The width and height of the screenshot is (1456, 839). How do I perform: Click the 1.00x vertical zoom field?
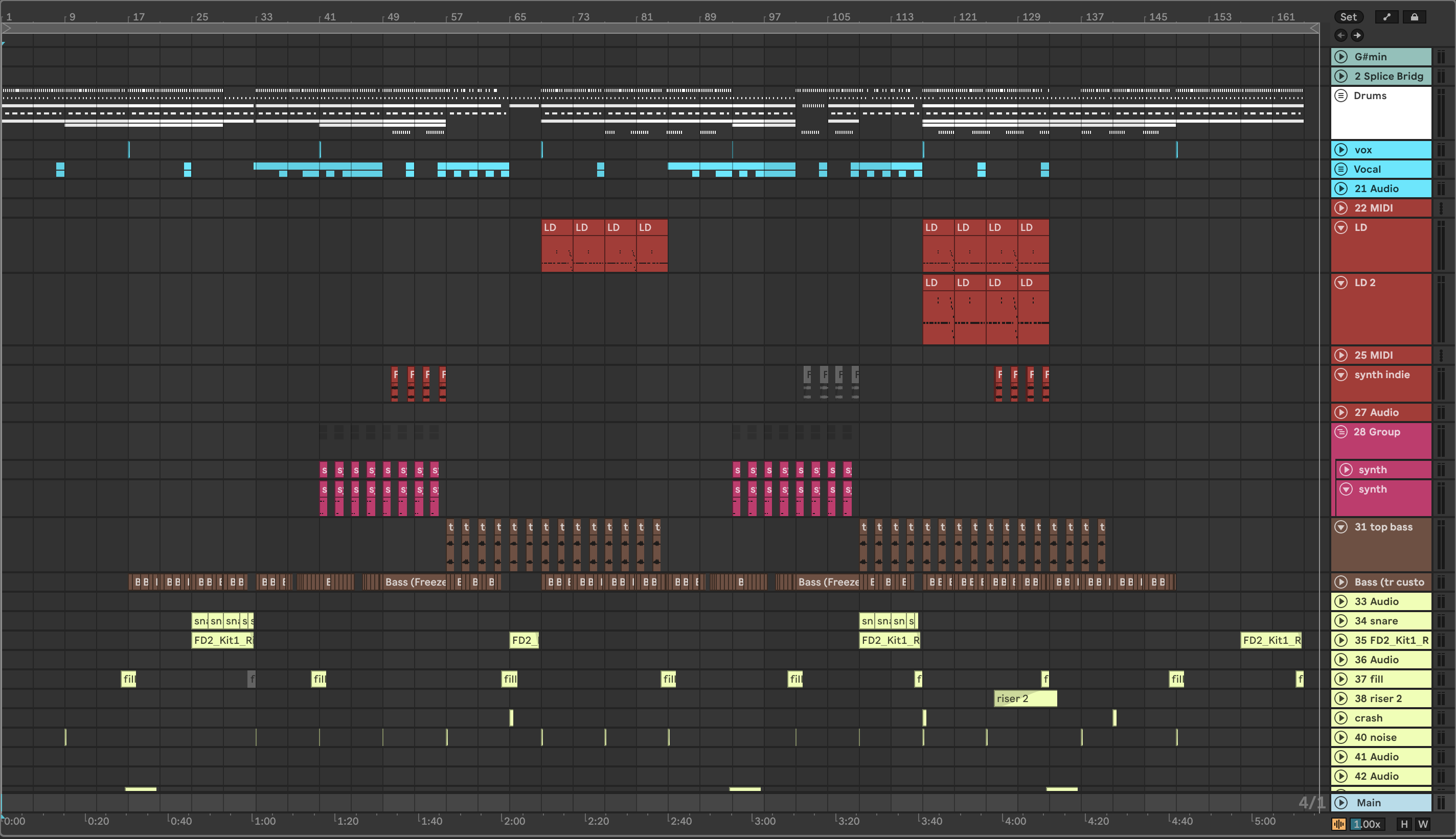click(x=1366, y=824)
